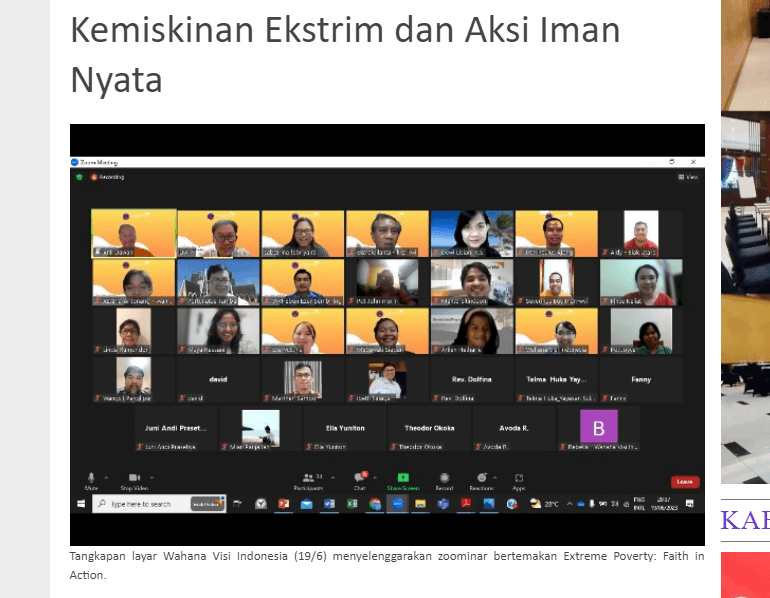Click the green Share Screen icon
This screenshot has width=770, height=598.
point(403,477)
